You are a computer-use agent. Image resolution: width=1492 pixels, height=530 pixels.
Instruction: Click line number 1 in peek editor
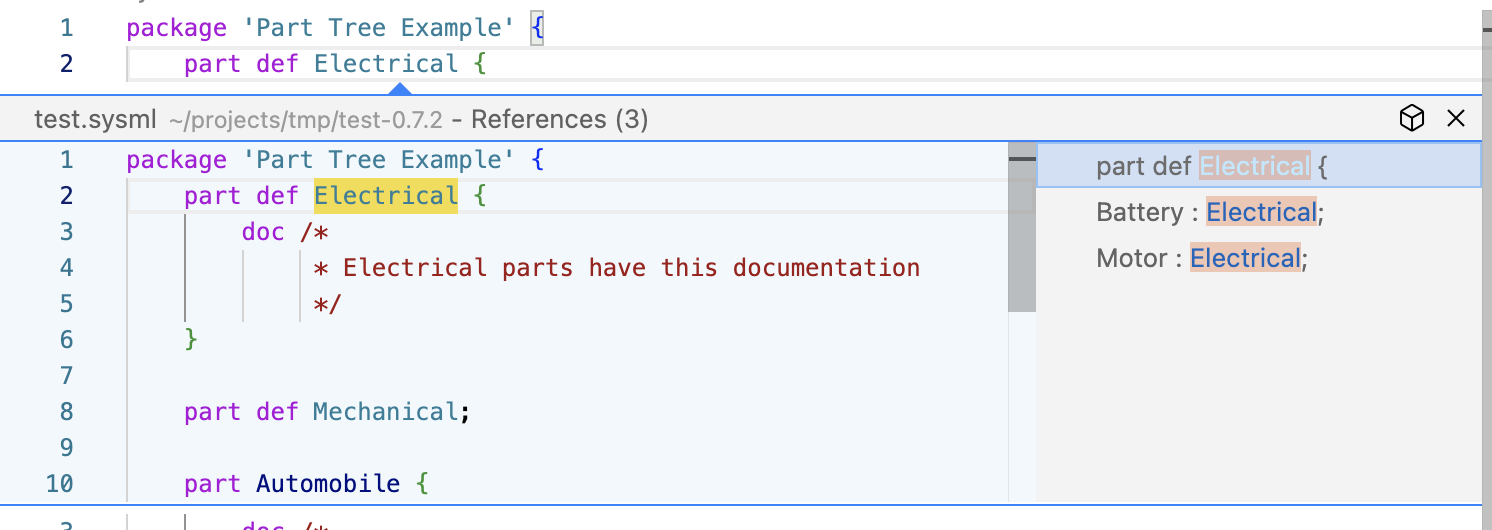(x=66, y=160)
